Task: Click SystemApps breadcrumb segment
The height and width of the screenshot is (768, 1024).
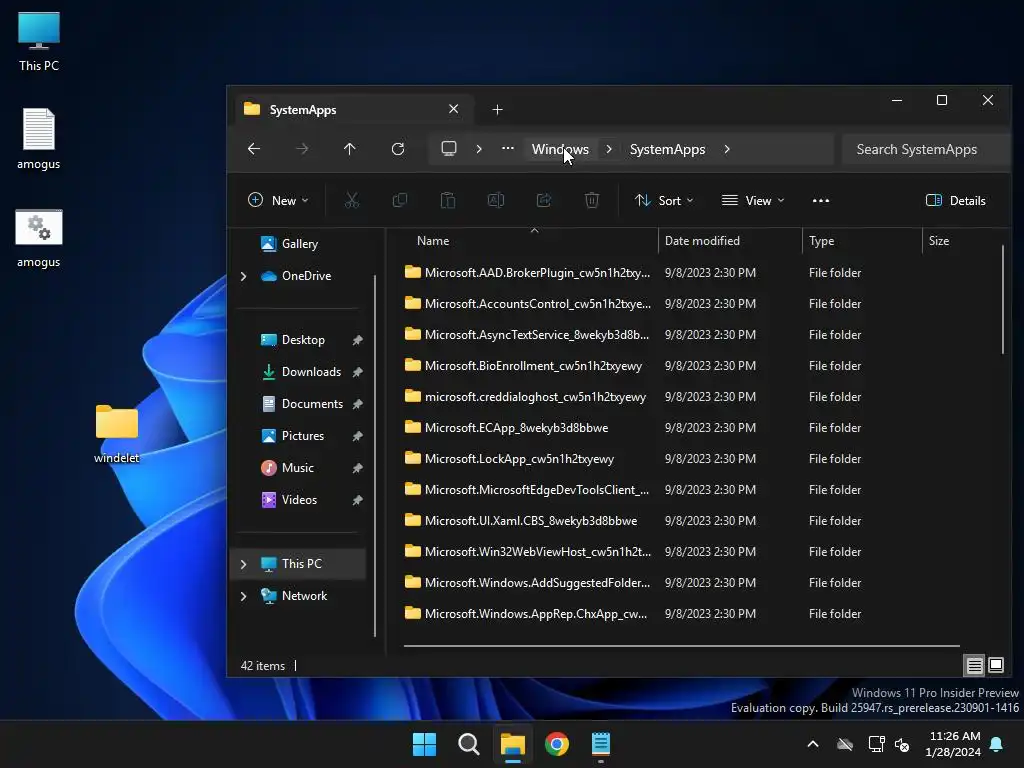Action: click(x=667, y=149)
